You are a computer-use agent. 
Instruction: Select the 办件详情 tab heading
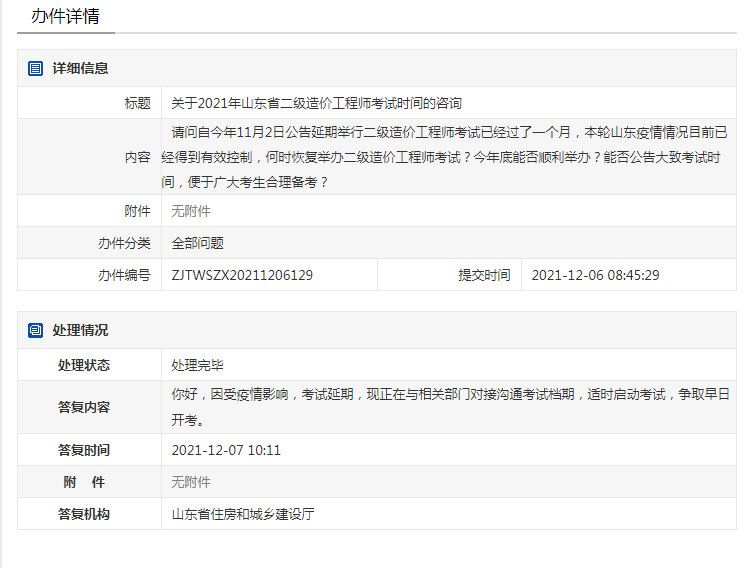point(65,17)
